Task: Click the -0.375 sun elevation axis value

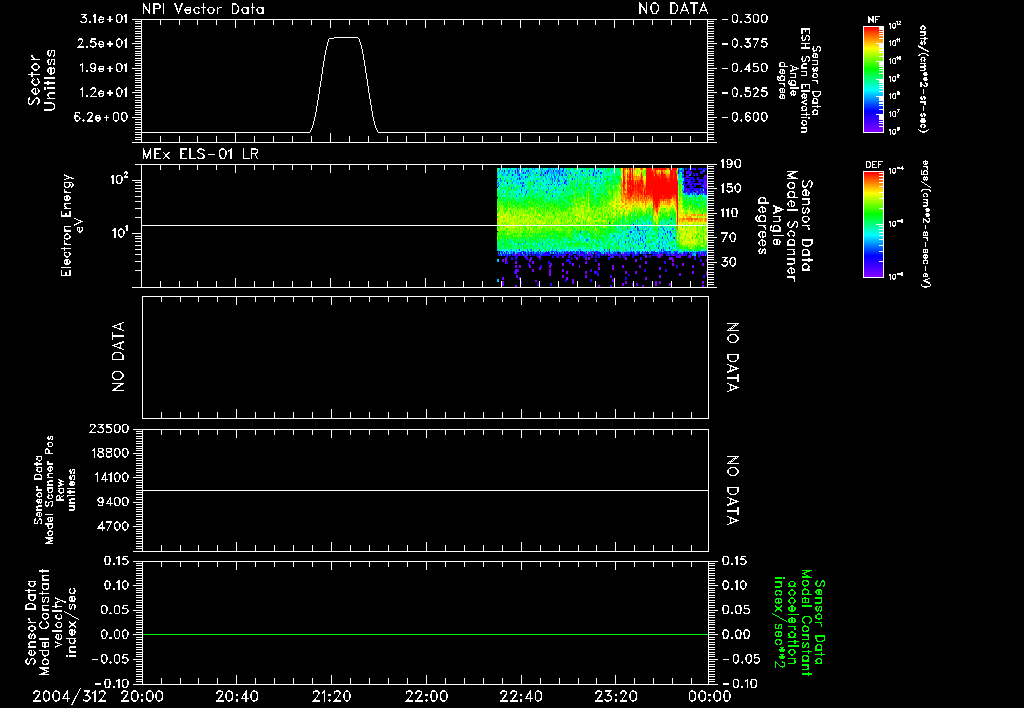Action: coord(745,43)
